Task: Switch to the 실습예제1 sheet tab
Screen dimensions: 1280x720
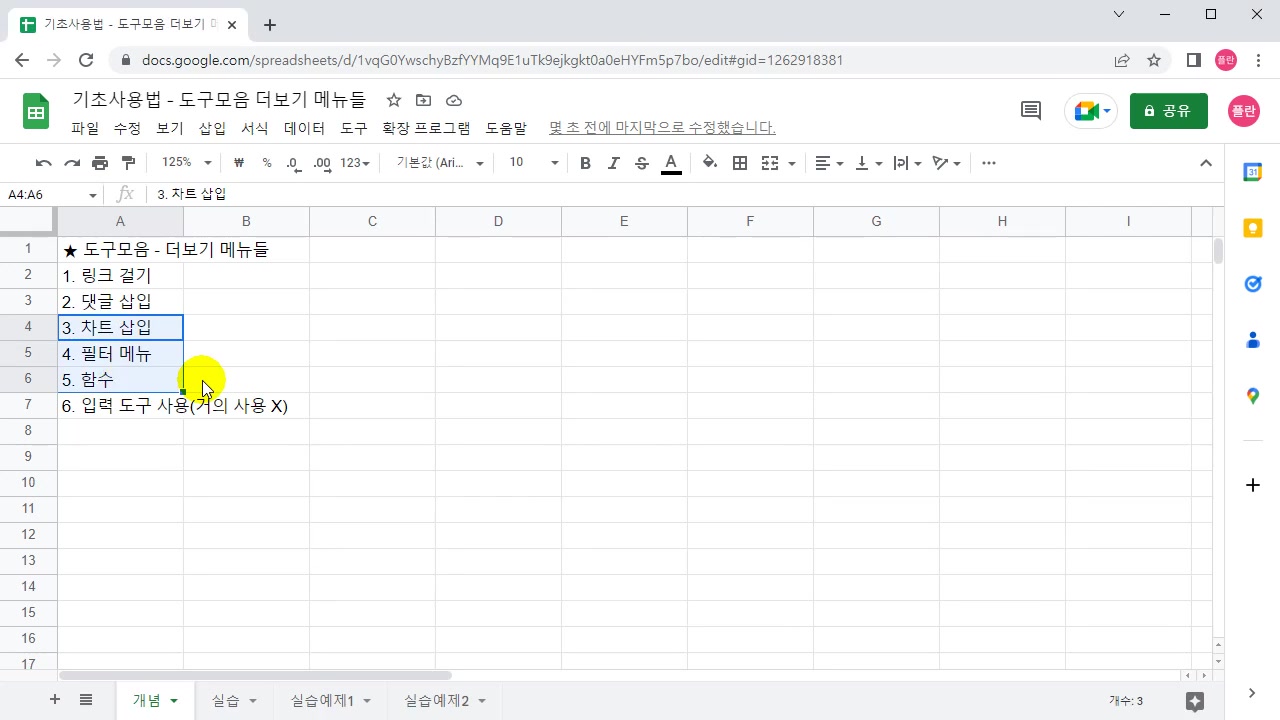Action: click(x=322, y=700)
